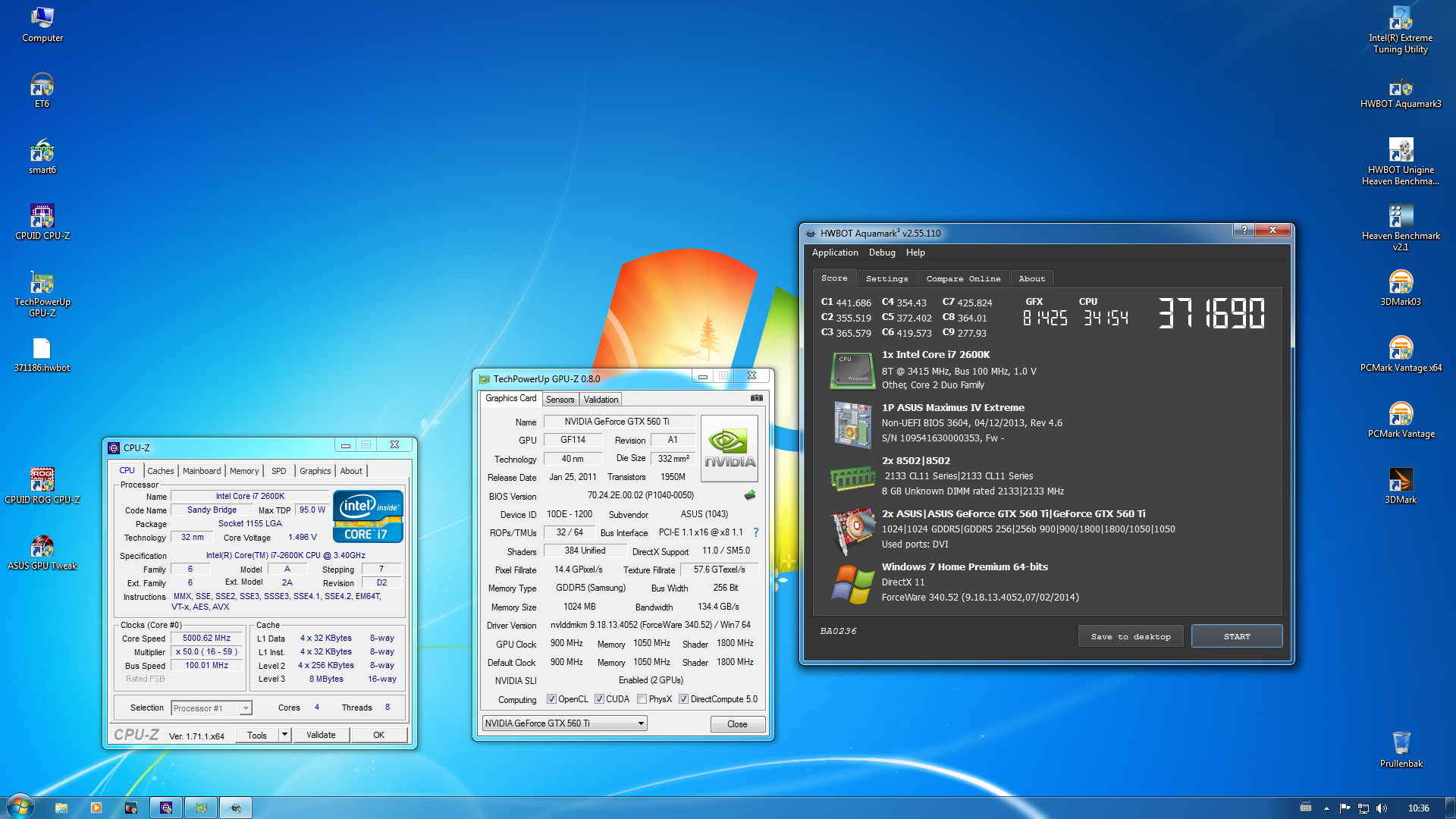Select the 371186.hwbot file icon
1456x819 pixels.
click(42, 355)
